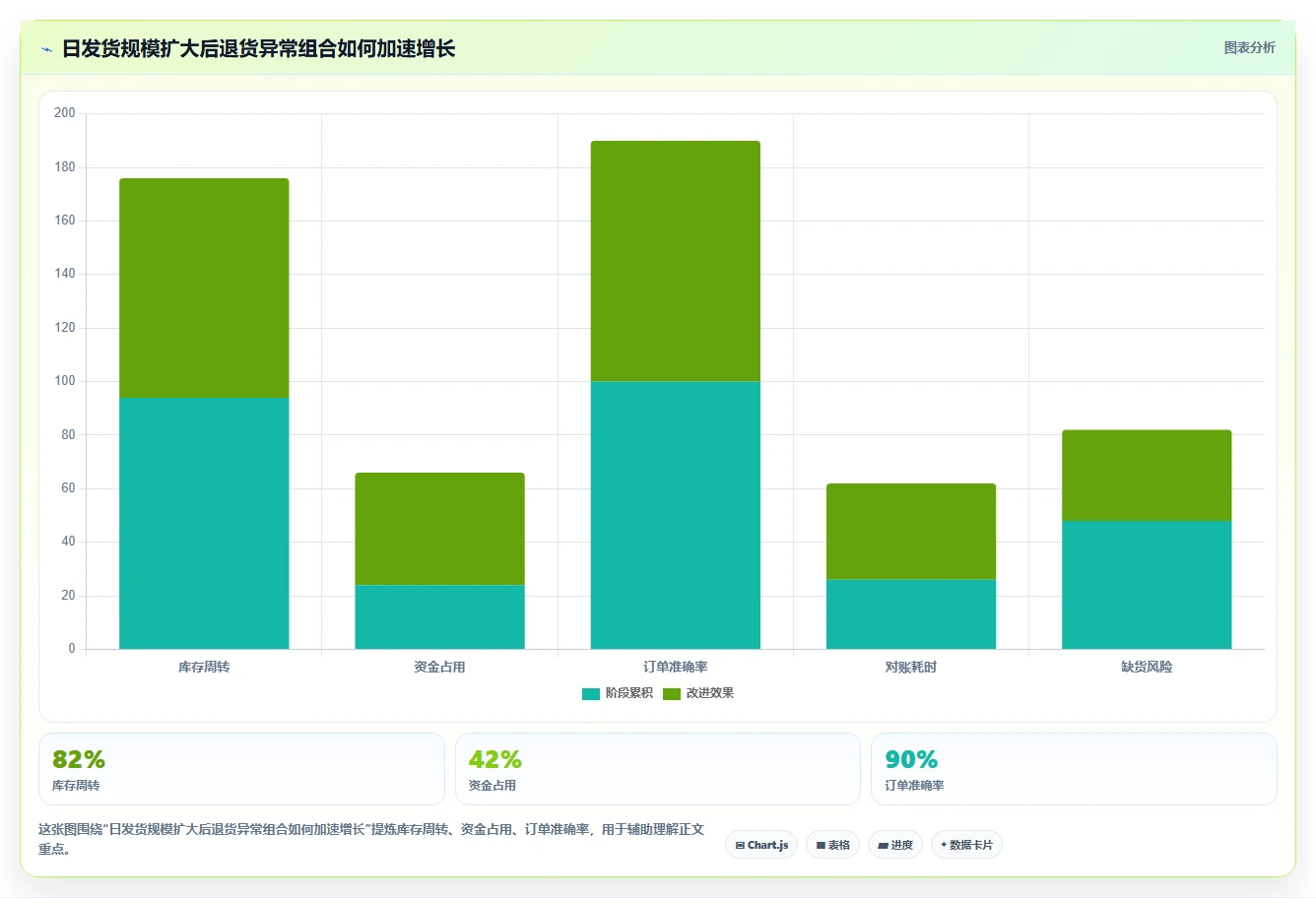Click the chart title 日发货规模扩大后退货异常组合如何加速增长
Image resolution: width=1316 pixels, height=898 pixels.
coord(258,49)
